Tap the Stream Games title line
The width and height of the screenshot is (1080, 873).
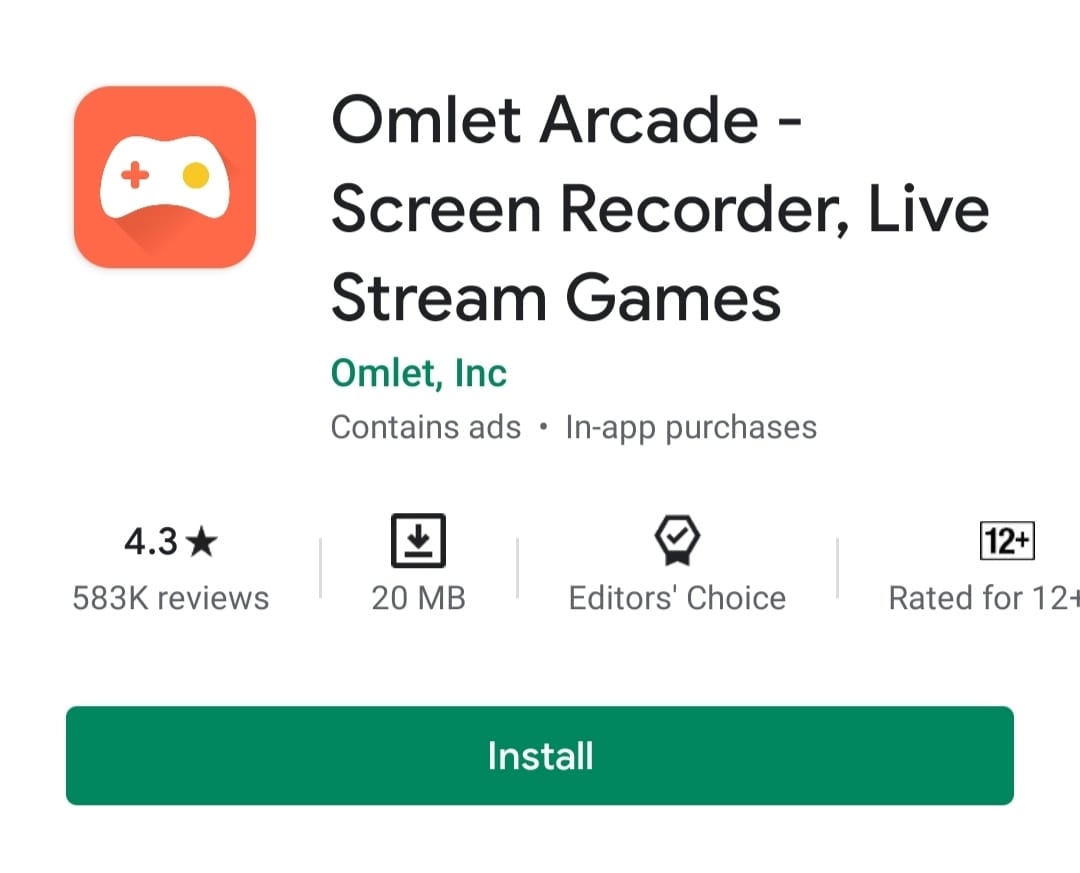[x=556, y=298]
